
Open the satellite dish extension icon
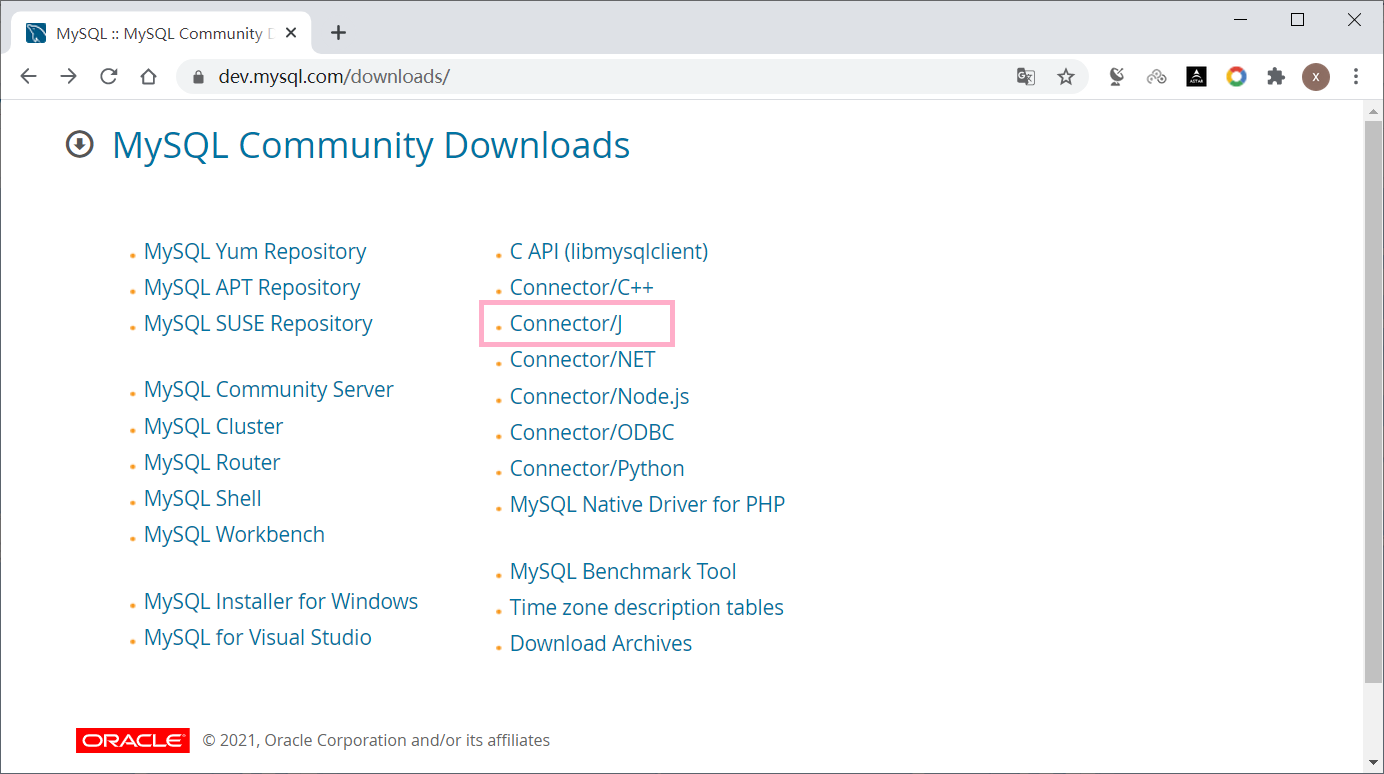tap(1117, 76)
